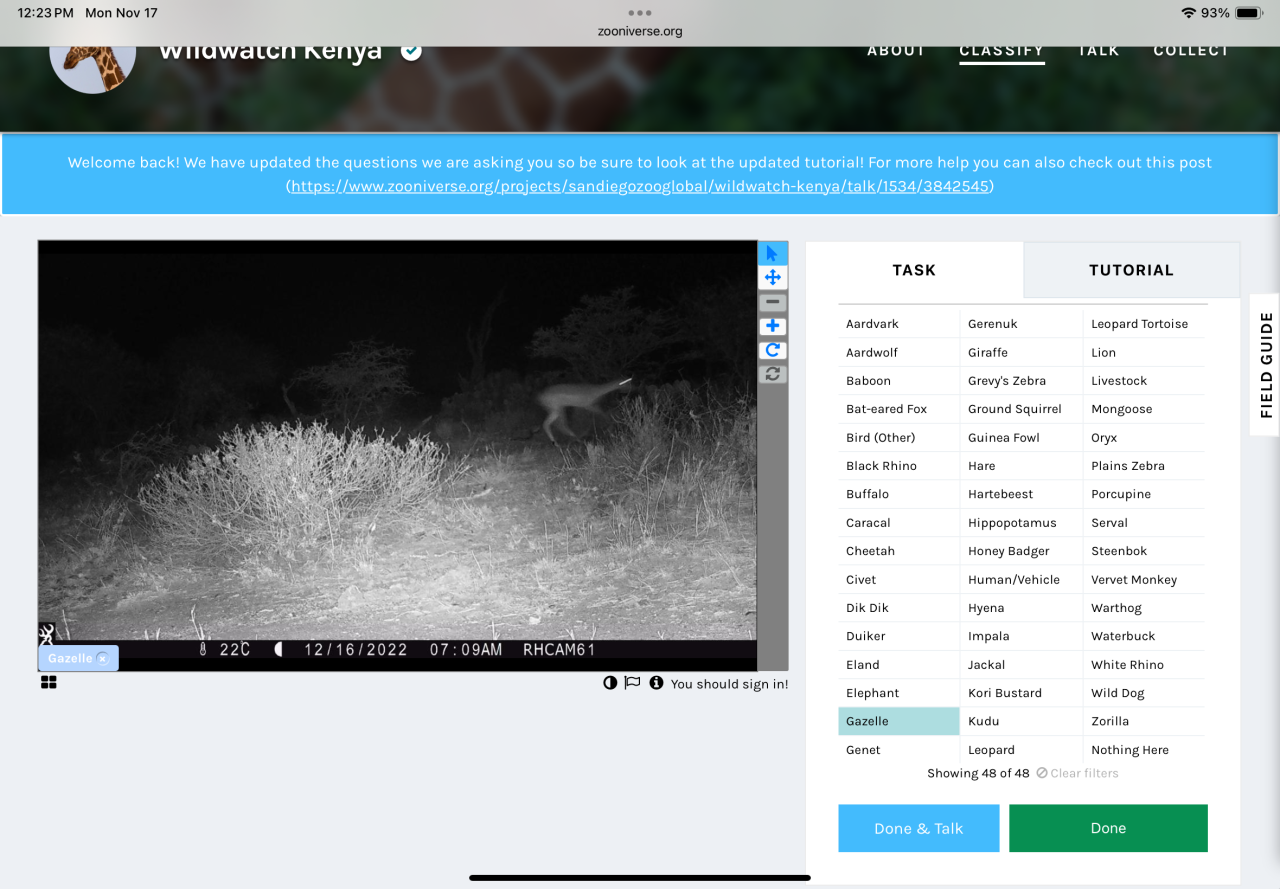
Task: Open the Field Guide side panel
Action: pos(1265,365)
